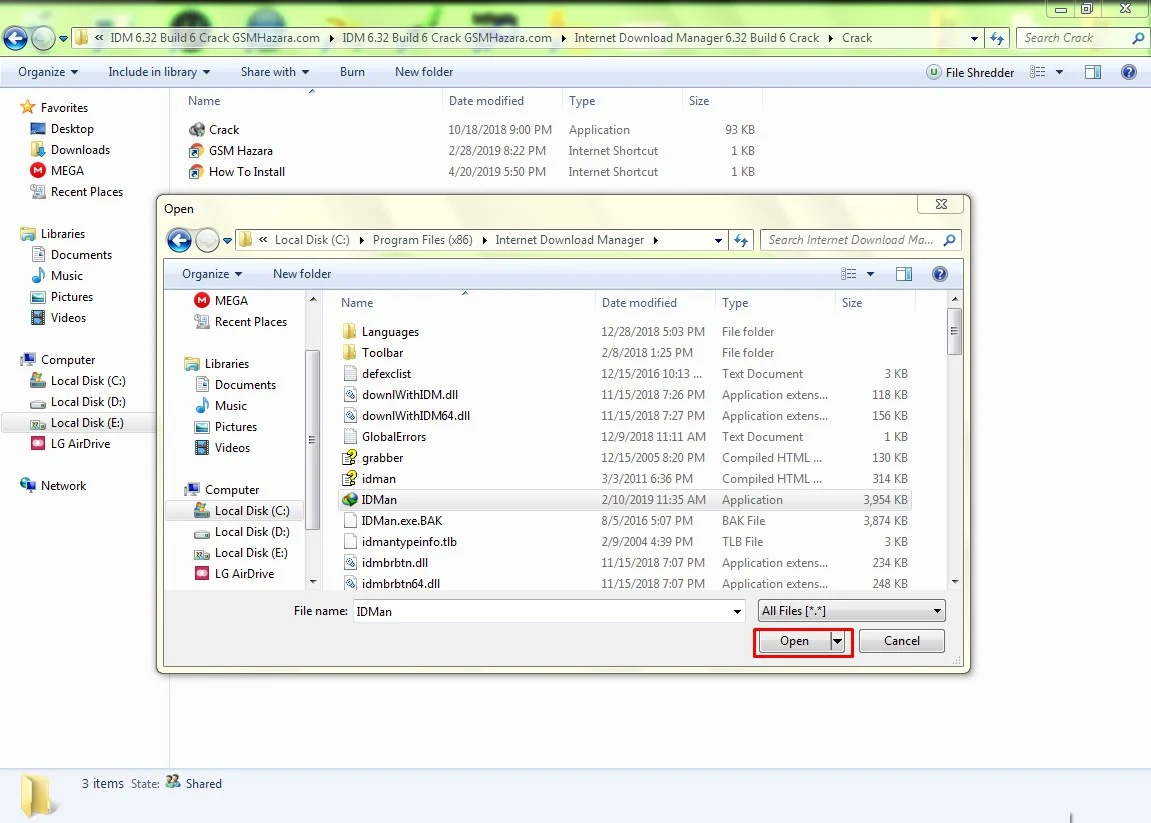This screenshot has width=1151, height=823.
Task: Open Include in library menu
Action: tap(159, 72)
